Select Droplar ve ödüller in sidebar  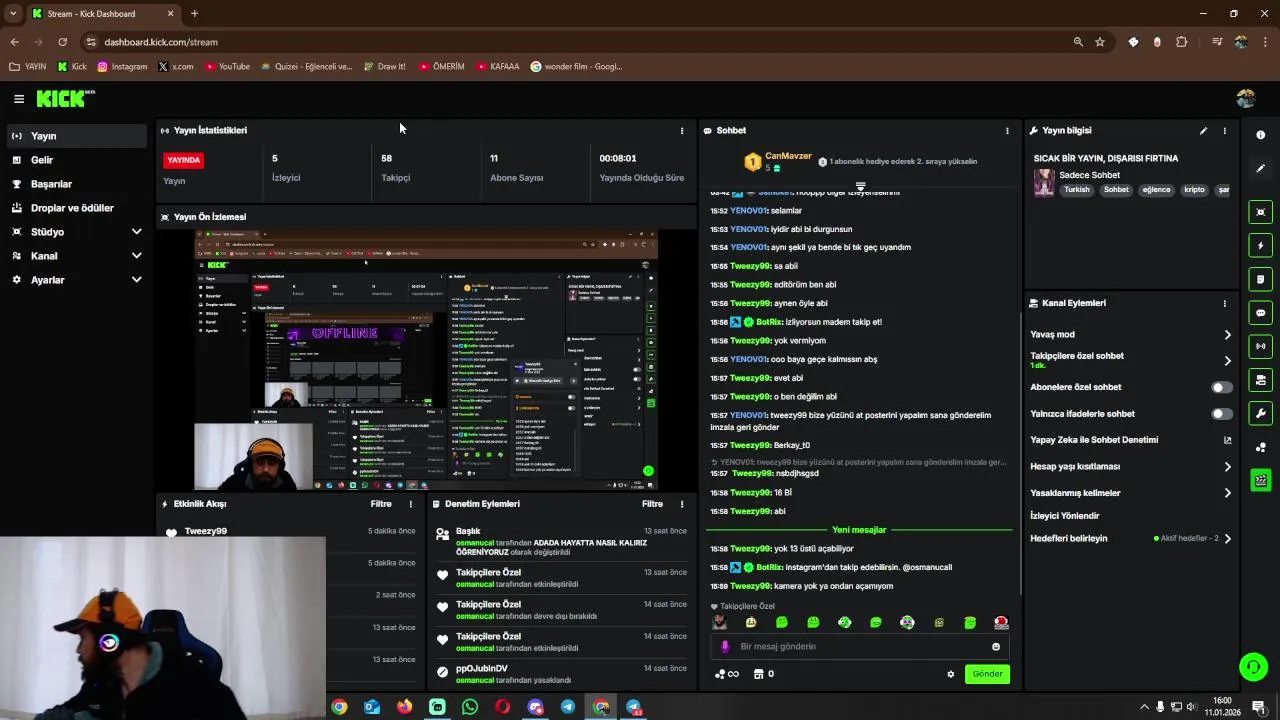[x=76, y=208]
